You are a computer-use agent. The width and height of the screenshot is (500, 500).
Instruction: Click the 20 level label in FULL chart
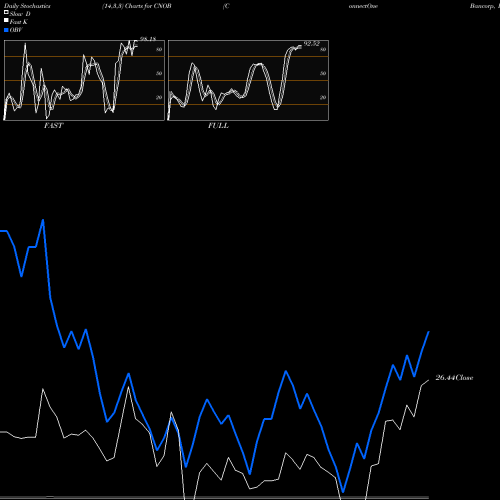click(323, 97)
